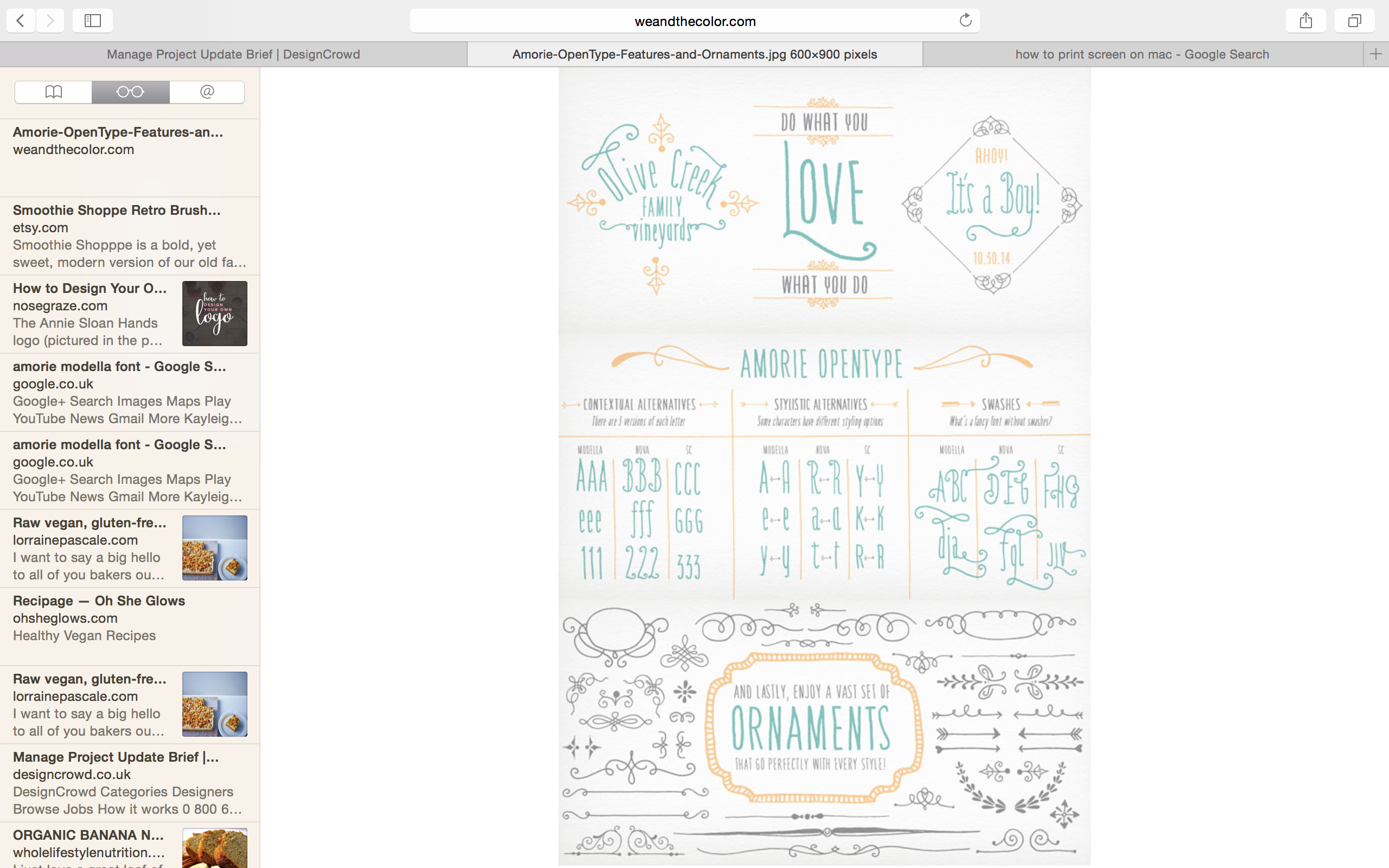Open first amorie modella font Google item
This screenshot has width=1389, height=868.
tap(130, 392)
